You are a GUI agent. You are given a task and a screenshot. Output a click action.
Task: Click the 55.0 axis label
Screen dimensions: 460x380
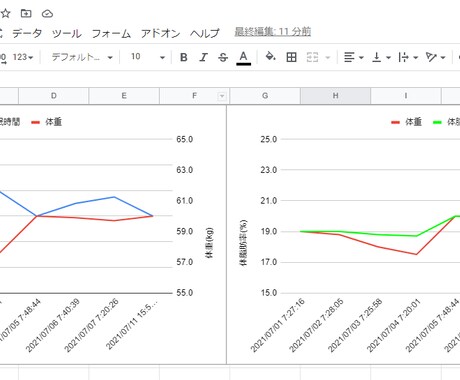tap(185, 293)
